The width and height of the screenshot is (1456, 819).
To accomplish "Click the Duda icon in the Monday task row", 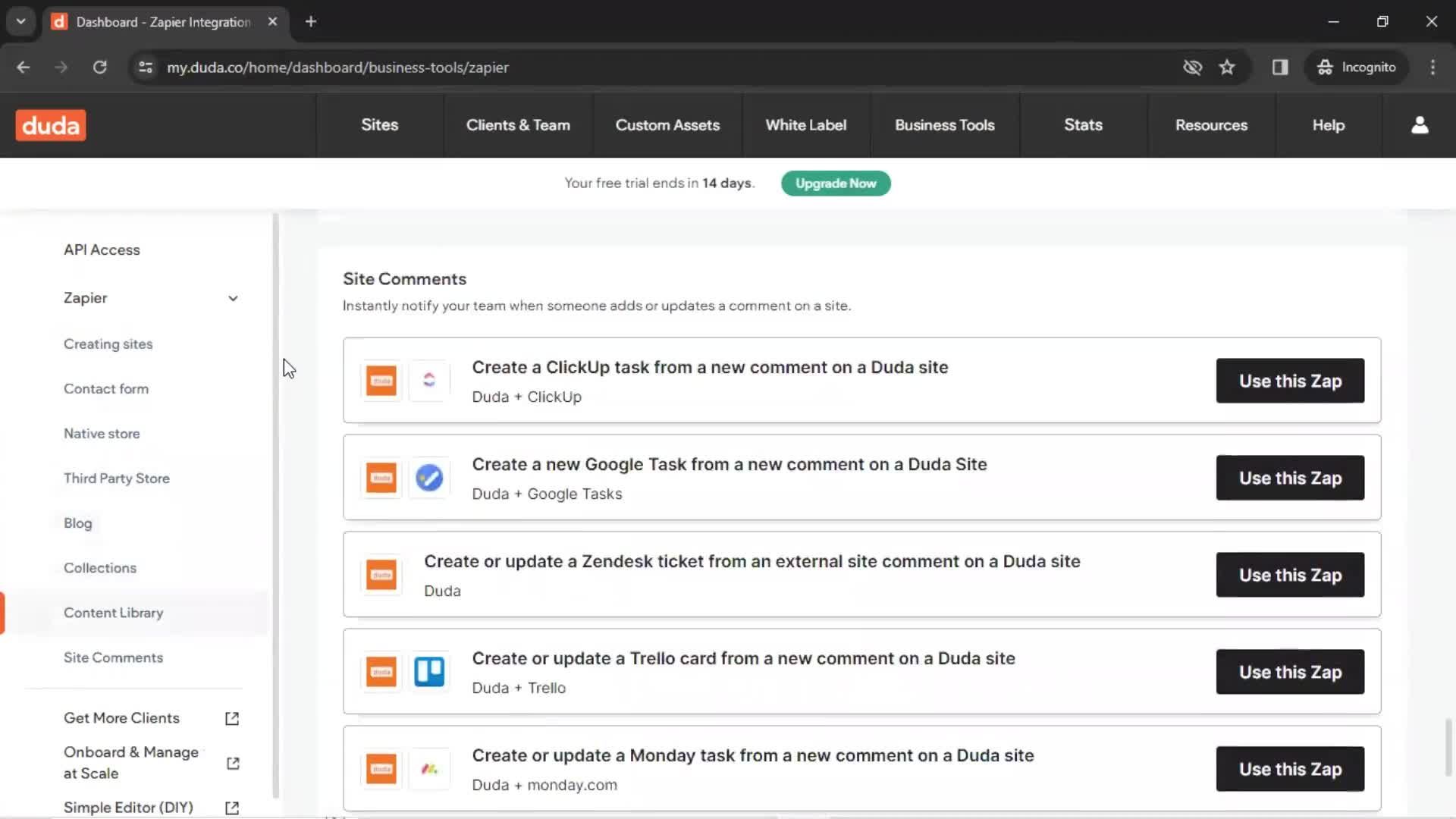I will [381, 768].
